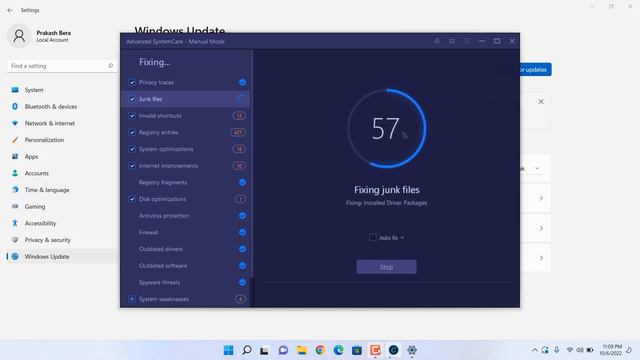Screen dimensions: 640x360
Task: Open the menu icon in Advanced SystemCare title bar
Action: 467,41
